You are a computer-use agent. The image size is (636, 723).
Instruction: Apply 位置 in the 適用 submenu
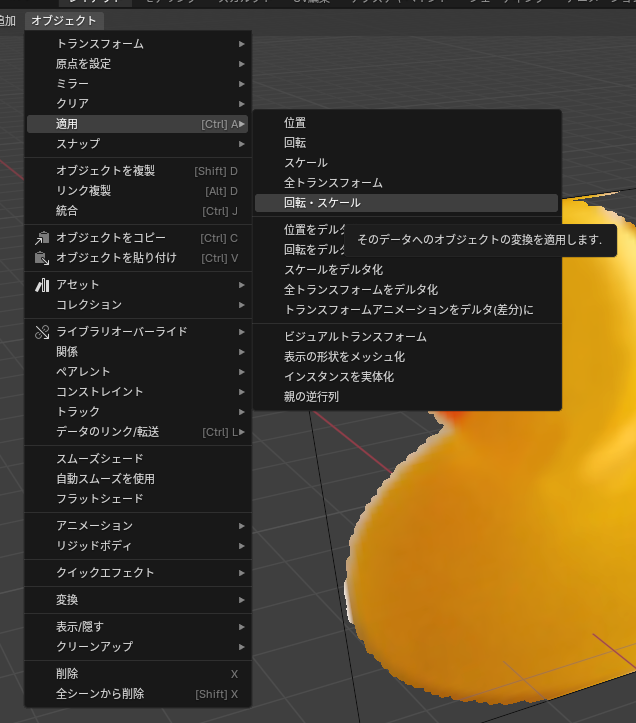(406, 123)
